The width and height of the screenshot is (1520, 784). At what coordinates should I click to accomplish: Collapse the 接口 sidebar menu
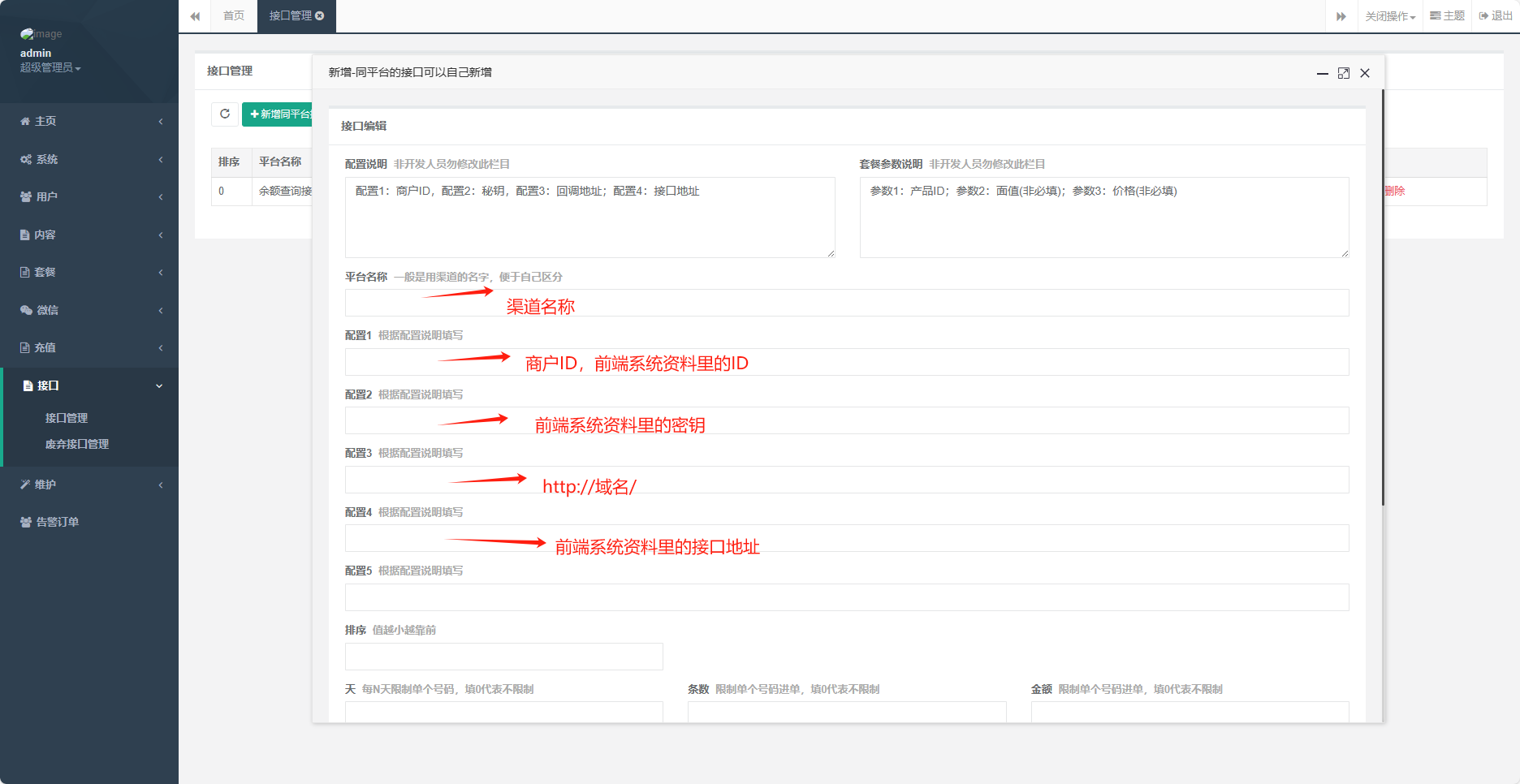point(89,386)
